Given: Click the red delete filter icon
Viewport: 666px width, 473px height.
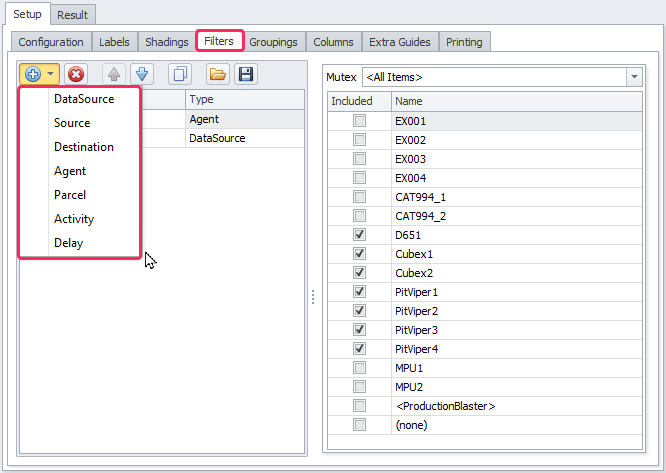Looking at the screenshot, I should 76,75.
